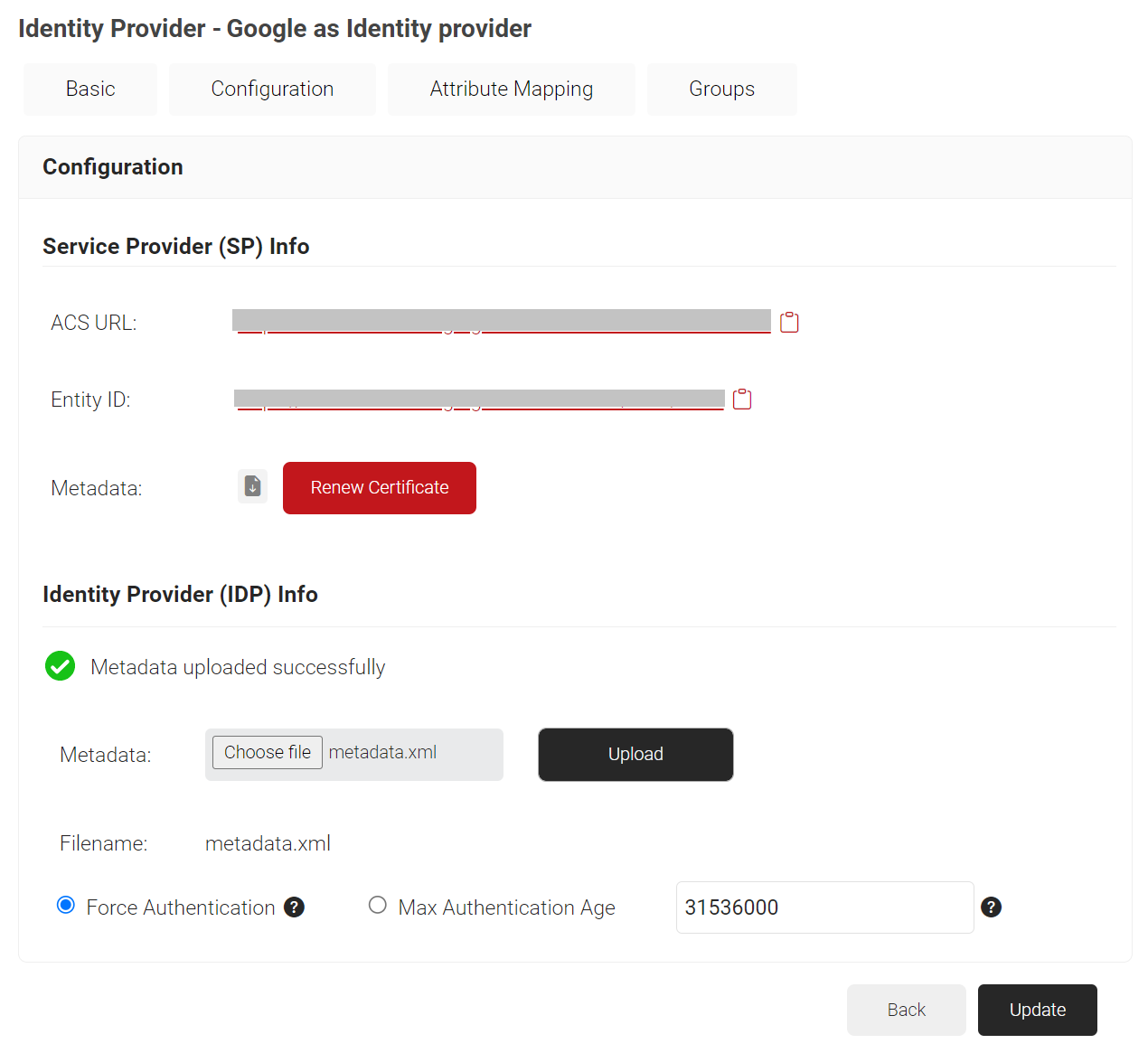1148x1053 pixels.
Task: Upload the selected metadata file
Action: point(635,755)
